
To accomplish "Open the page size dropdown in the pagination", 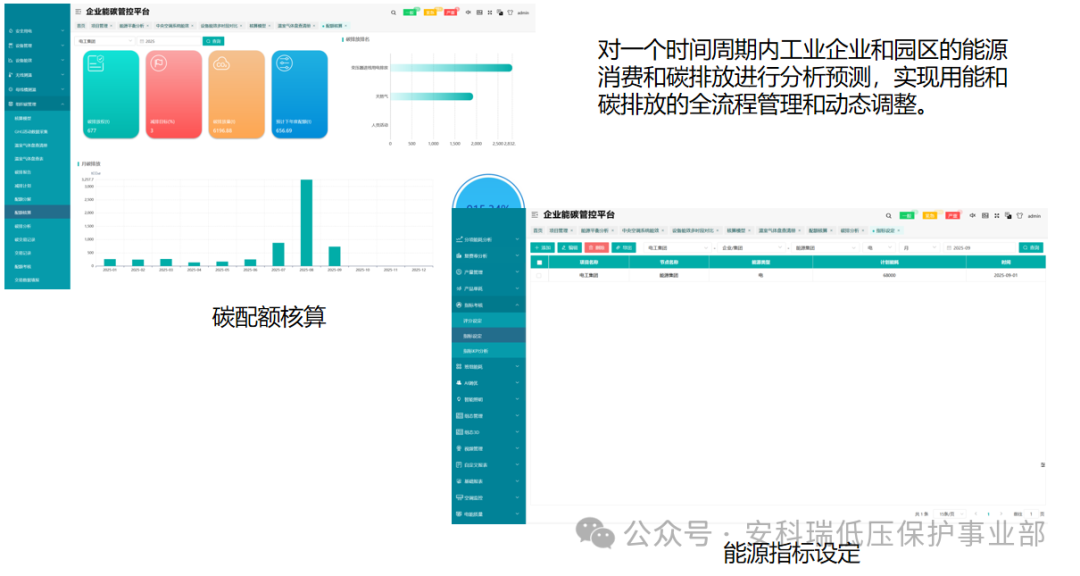I will coord(948,514).
